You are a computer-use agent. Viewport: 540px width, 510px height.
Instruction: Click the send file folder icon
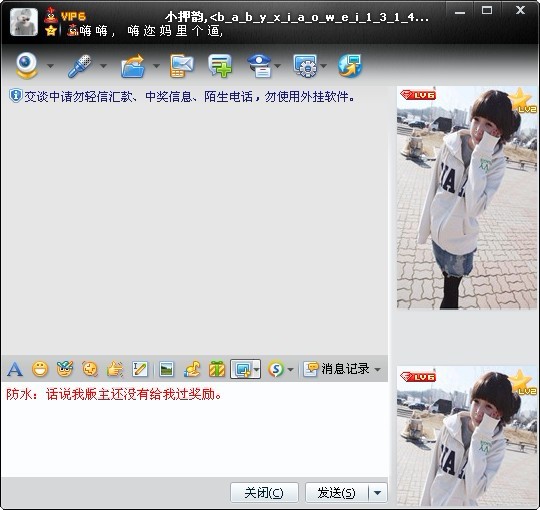[133, 65]
